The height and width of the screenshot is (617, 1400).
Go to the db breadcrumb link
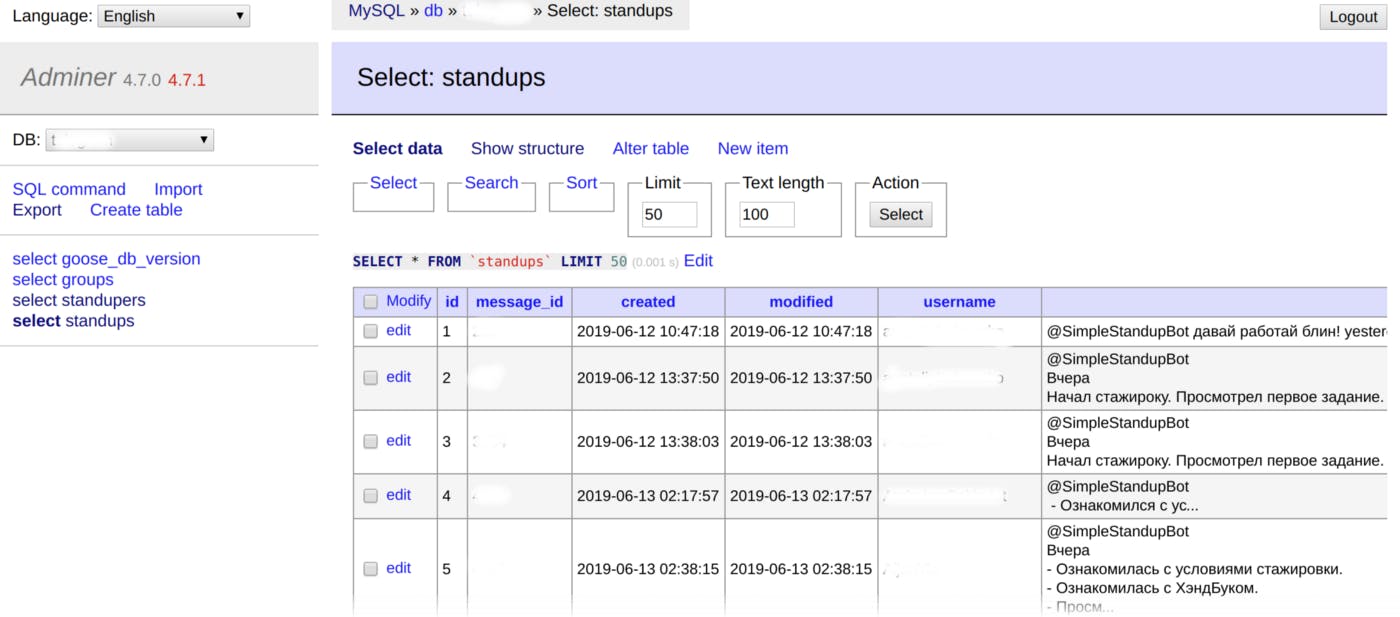[x=433, y=11]
